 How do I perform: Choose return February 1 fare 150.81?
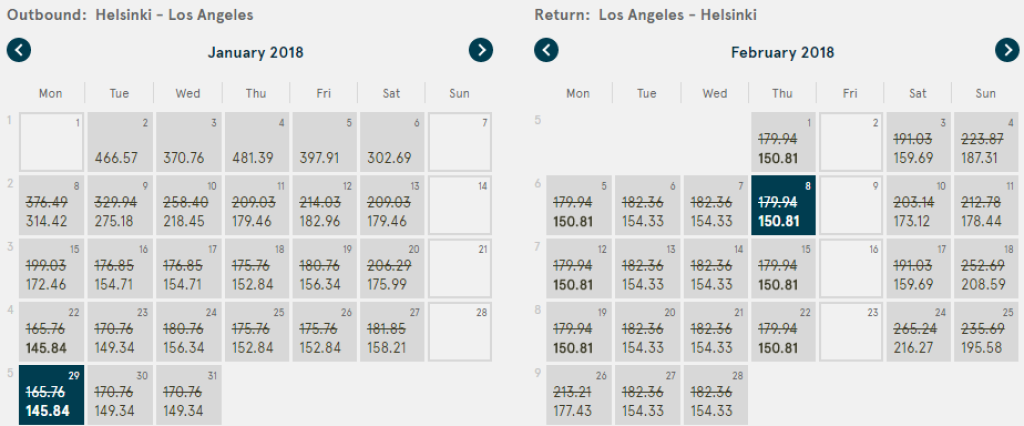point(782,142)
